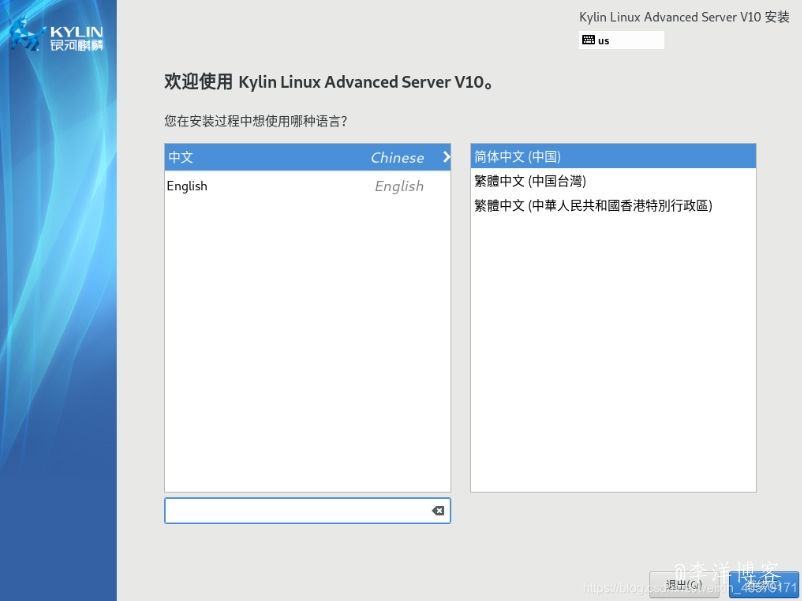Select 中文 Chinese in the language list
This screenshot has height=601, width=802.
[x=300, y=157]
